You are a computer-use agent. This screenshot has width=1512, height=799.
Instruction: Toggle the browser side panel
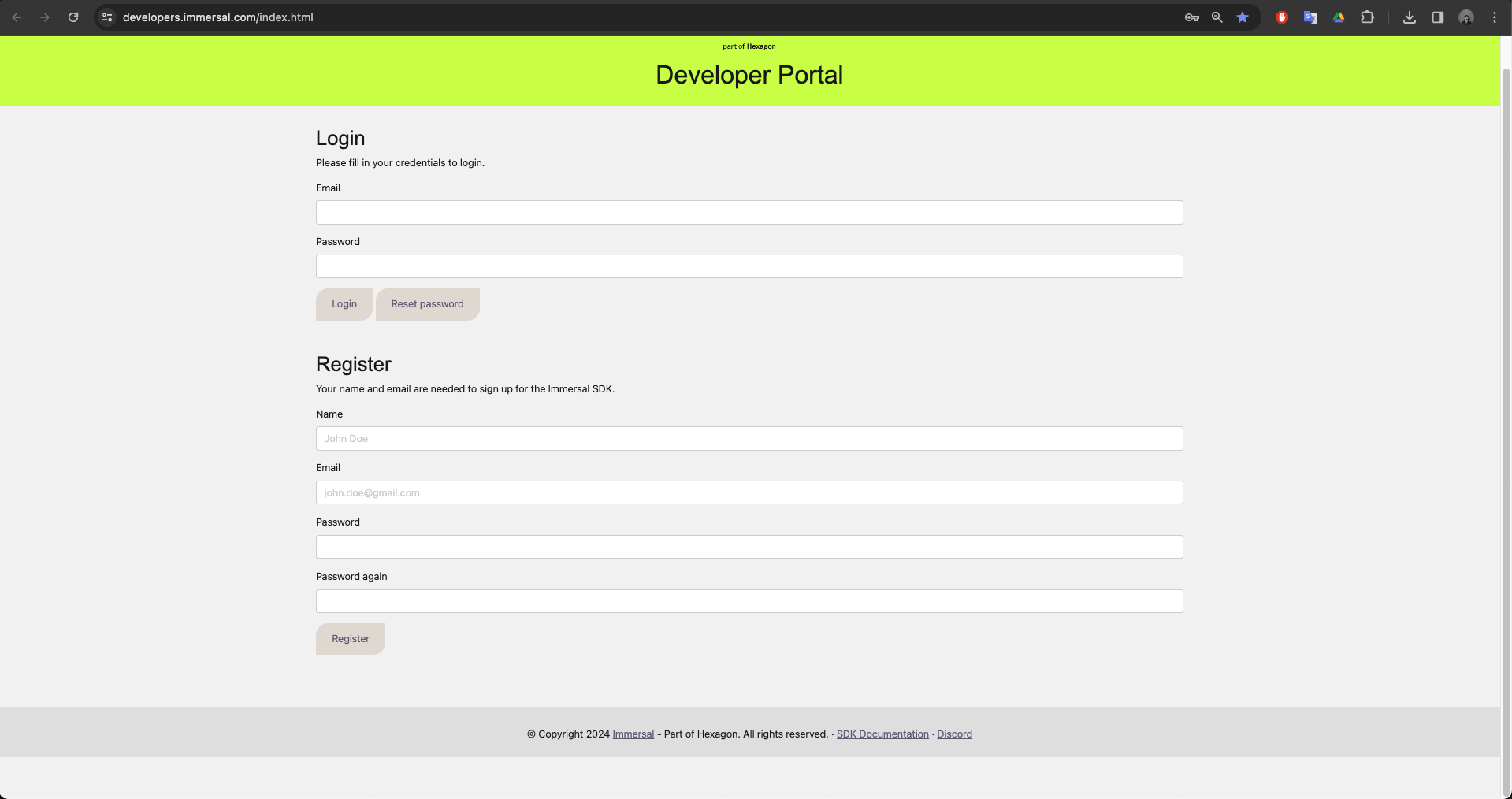pyautogui.click(x=1438, y=17)
